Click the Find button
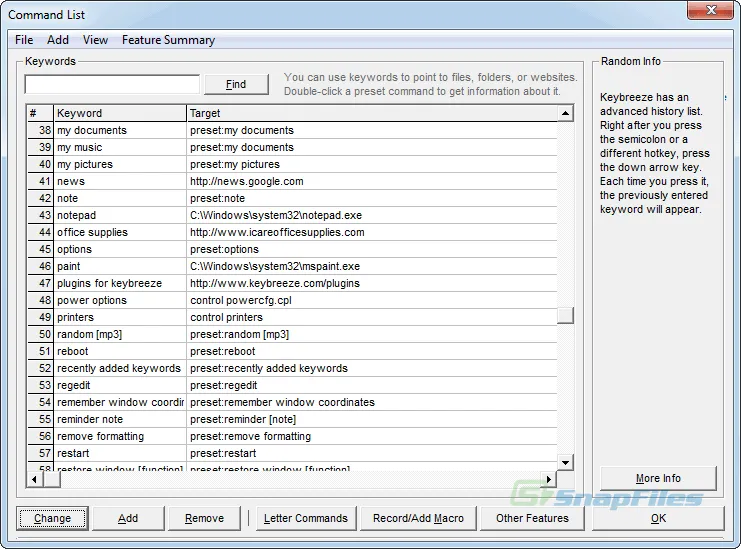Viewport: 741px width, 549px height. (236, 85)
